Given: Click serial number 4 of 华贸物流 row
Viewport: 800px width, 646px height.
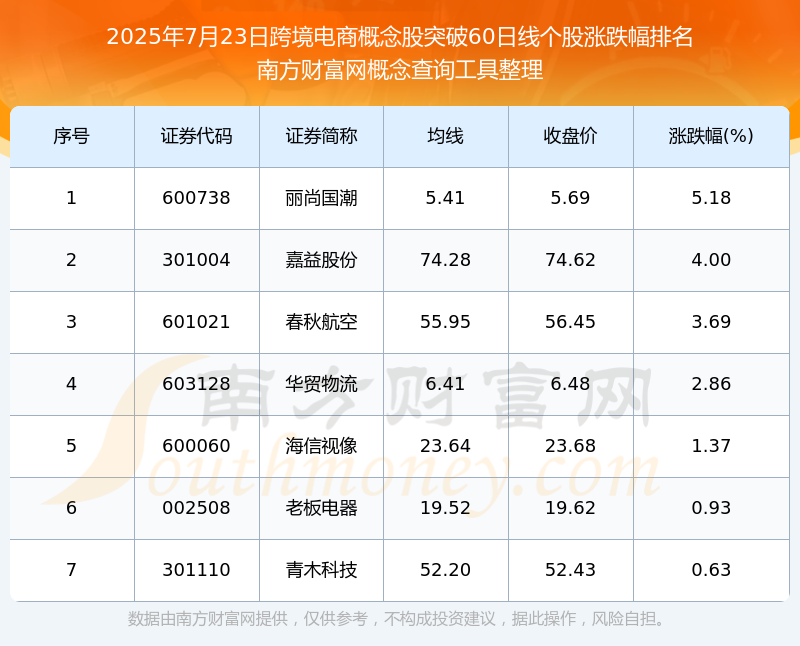Looking at the screenshot, I should click(x=71, y=384).
